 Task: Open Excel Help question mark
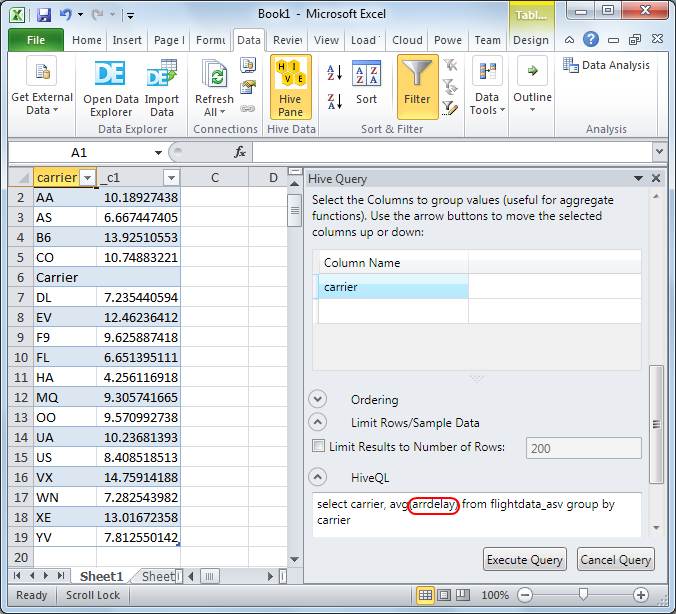(591, 40)
